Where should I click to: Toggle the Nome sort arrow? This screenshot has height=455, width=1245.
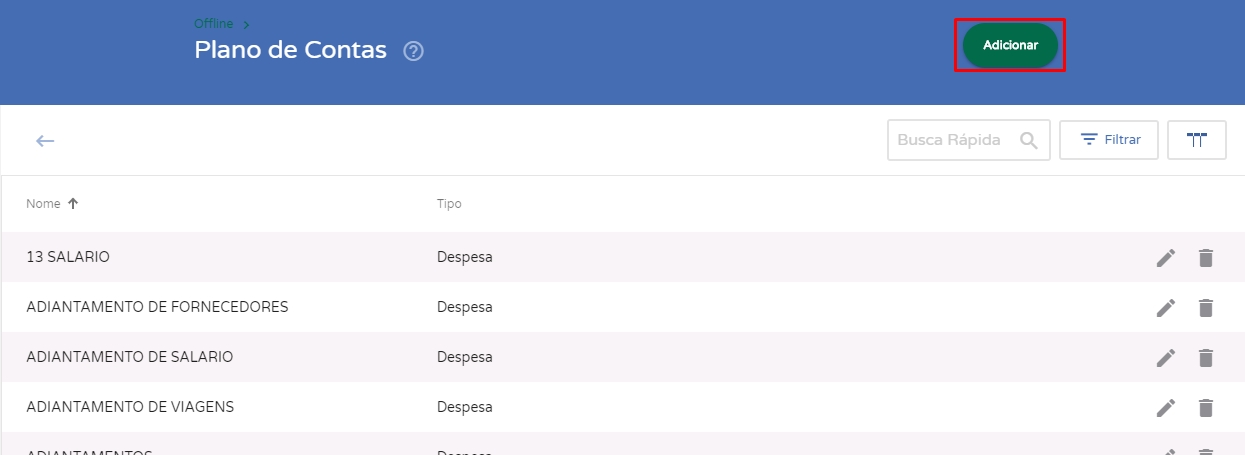72,203
